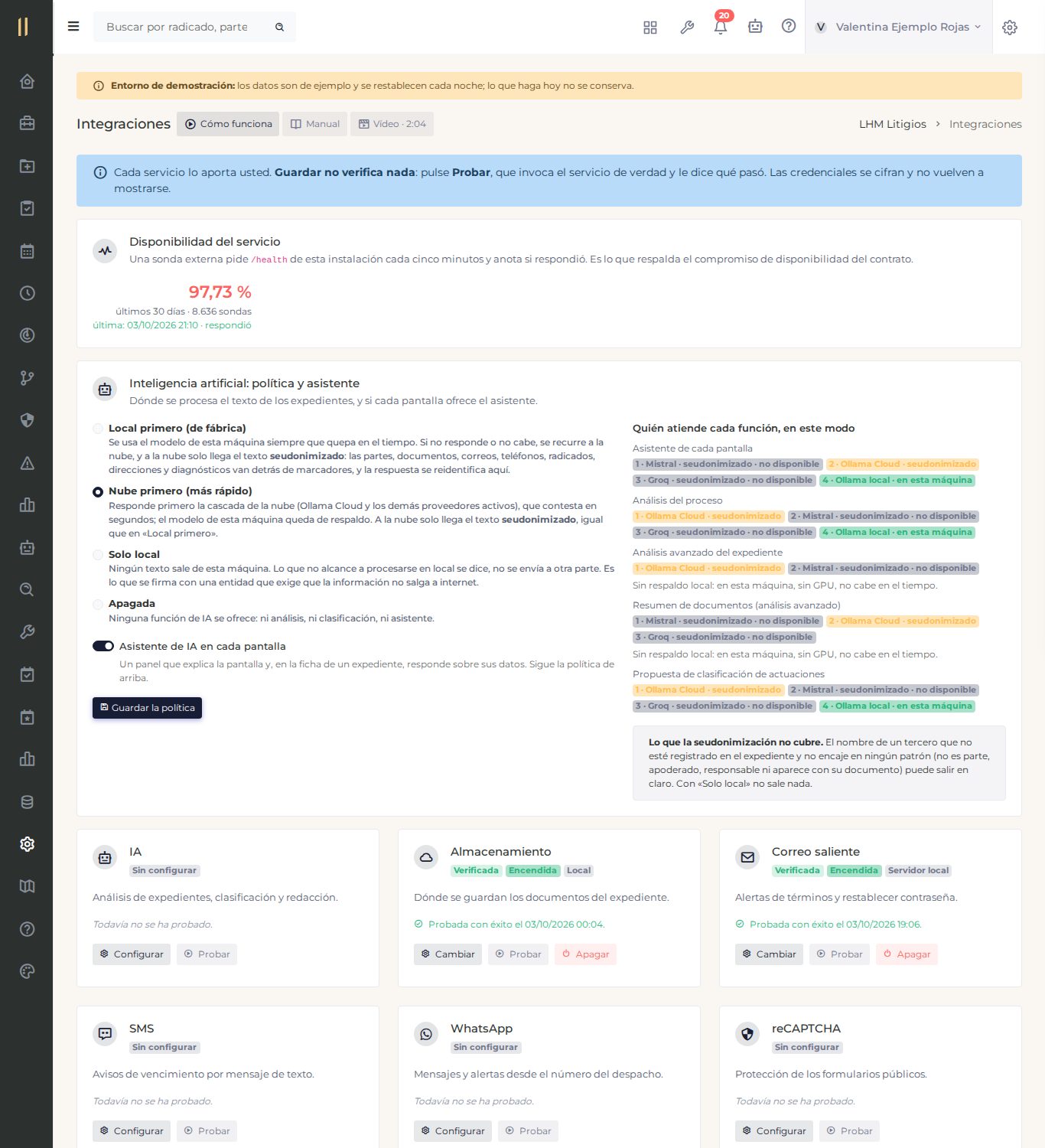Viewport: 1045px width, 1148px height.
Task: Toggle Asistente de IA en cada pantalla switch
Action: click(103, 646)
